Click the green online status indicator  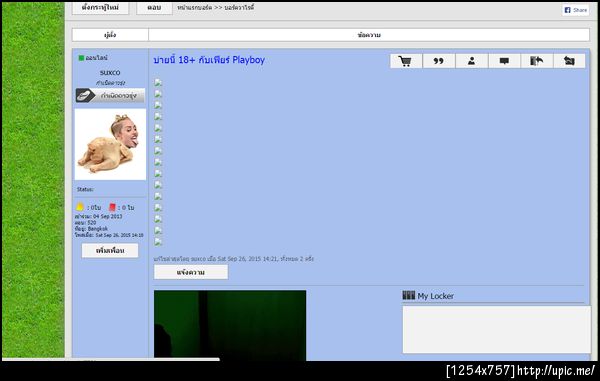(81, 58)
